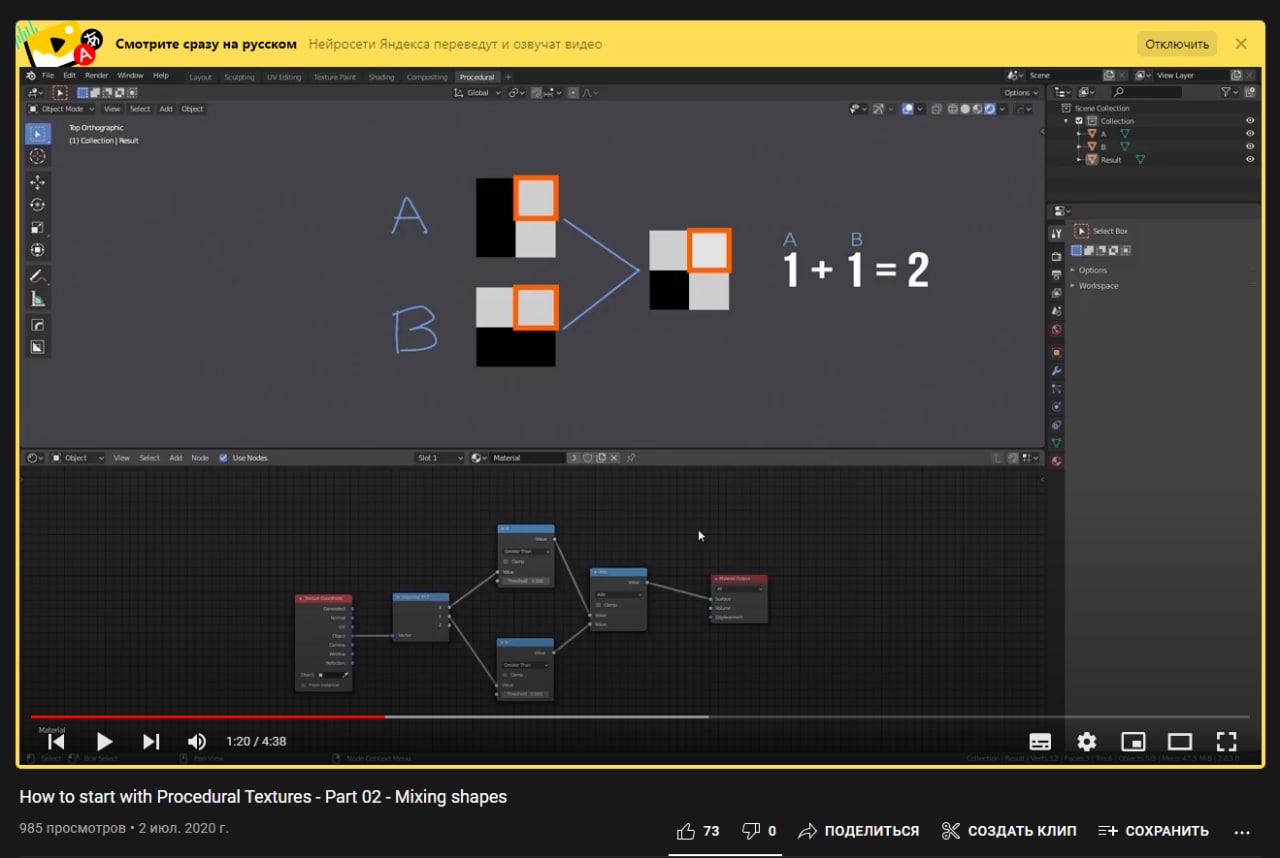Select the Annotate pencil tool
1280x858 pixels.
point(37,276)
